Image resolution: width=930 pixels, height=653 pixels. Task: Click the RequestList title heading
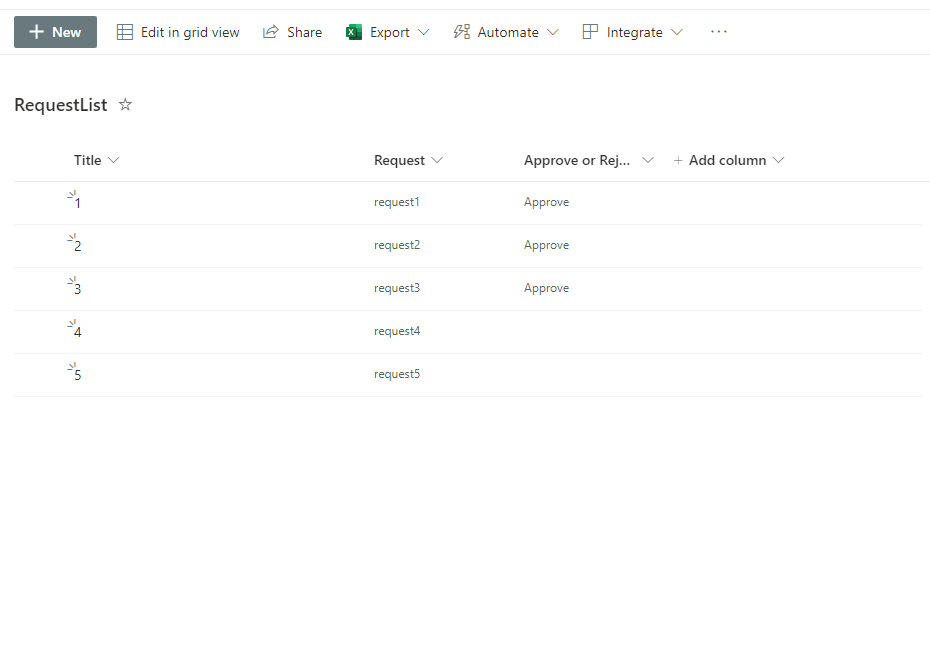point(60,105)
